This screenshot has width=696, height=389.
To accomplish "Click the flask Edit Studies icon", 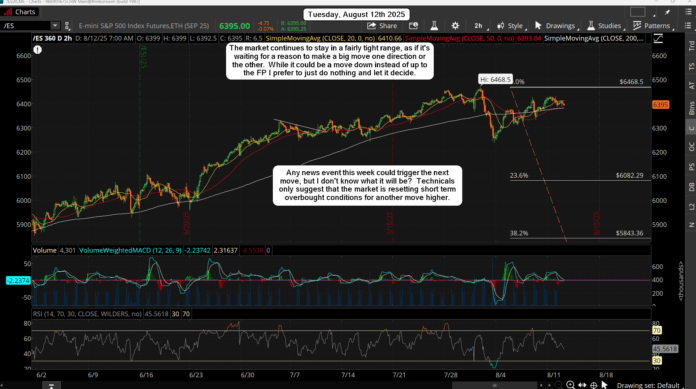I will pyautogui.click(x=434, y=26).
